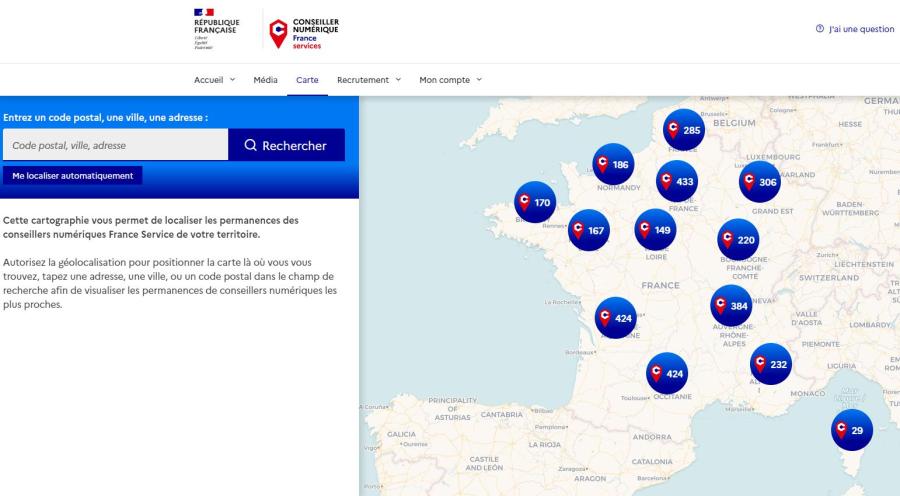The width and height of the screenshot is (900, 496).
Task: Click the map cluster marker showing 186
Action: pos(613,165)
